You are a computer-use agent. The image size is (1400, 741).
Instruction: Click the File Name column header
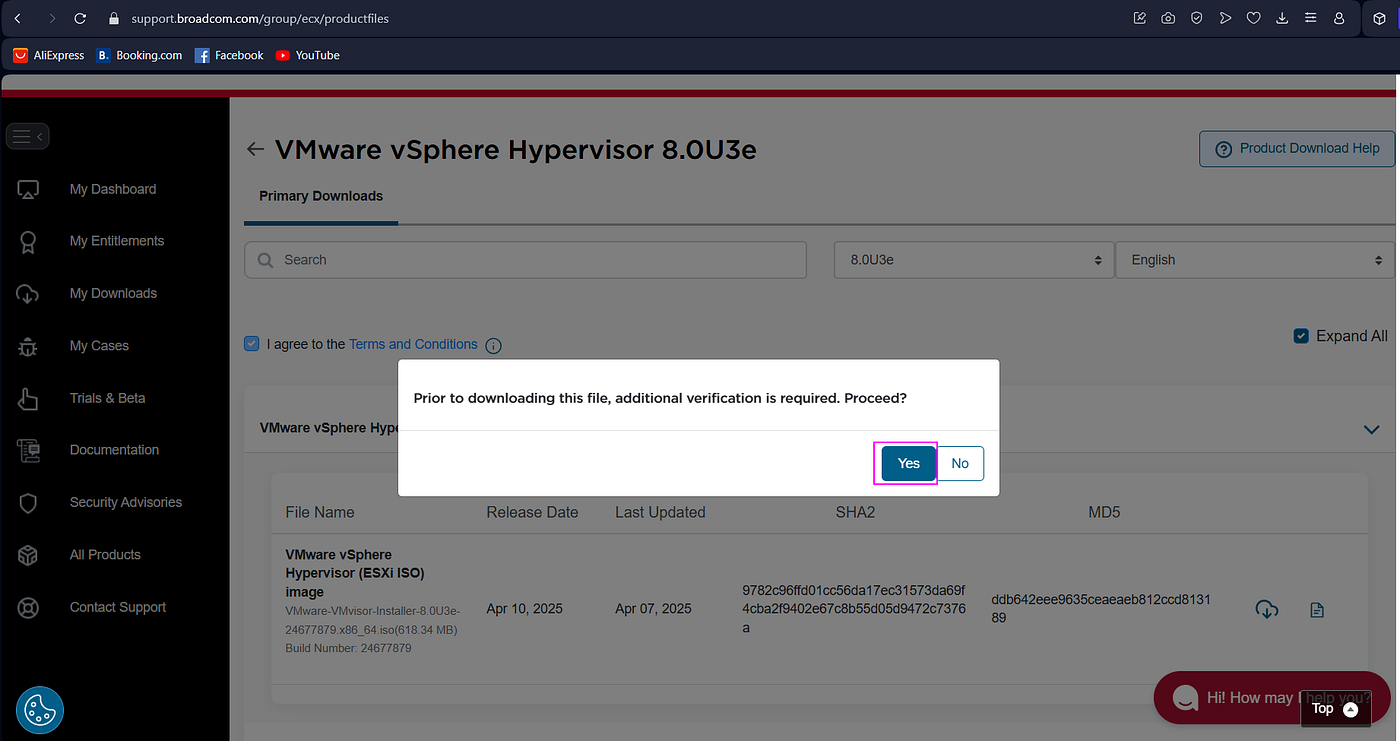pos(320,512)
